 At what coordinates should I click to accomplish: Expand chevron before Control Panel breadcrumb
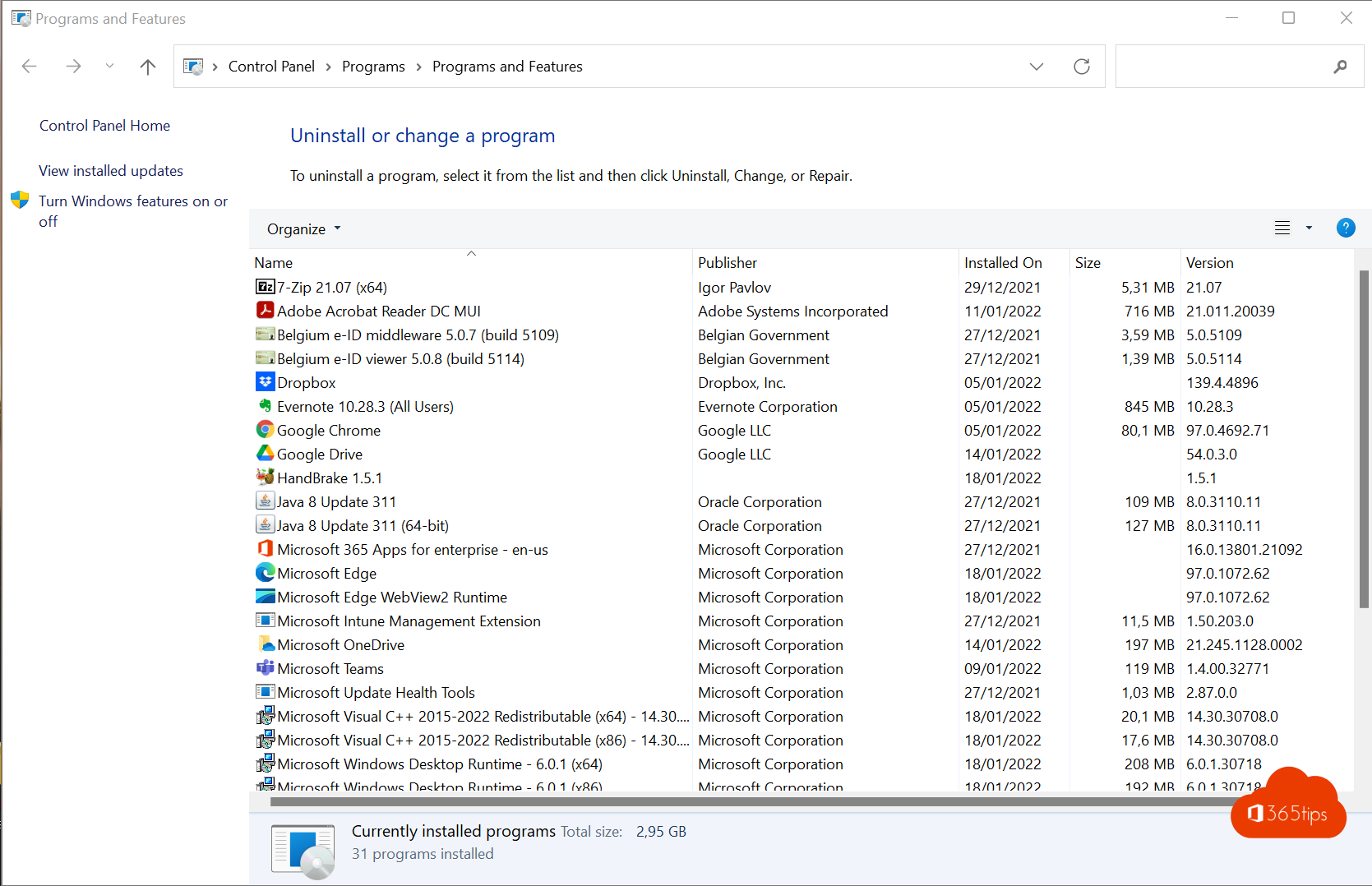215,67
